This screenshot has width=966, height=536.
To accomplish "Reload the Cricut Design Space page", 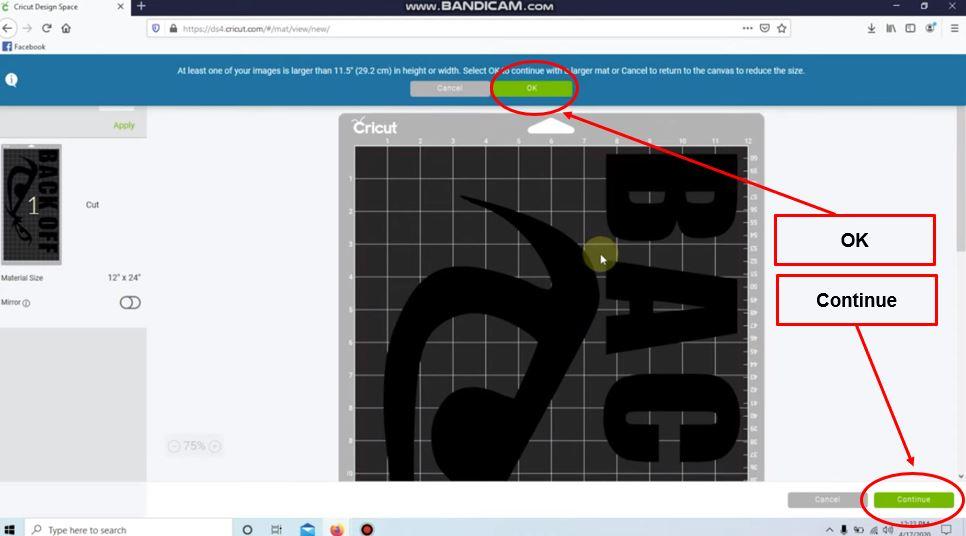I will [47, 28].
